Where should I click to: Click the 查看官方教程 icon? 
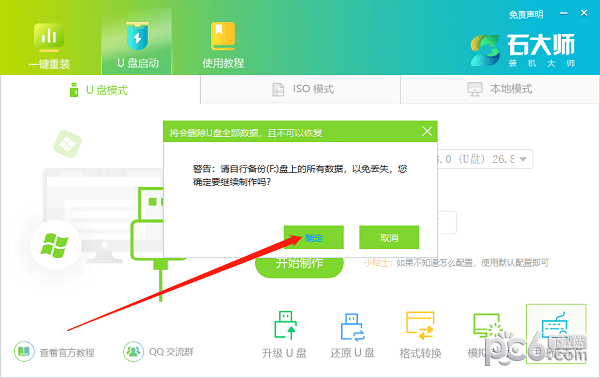(24, 351)
